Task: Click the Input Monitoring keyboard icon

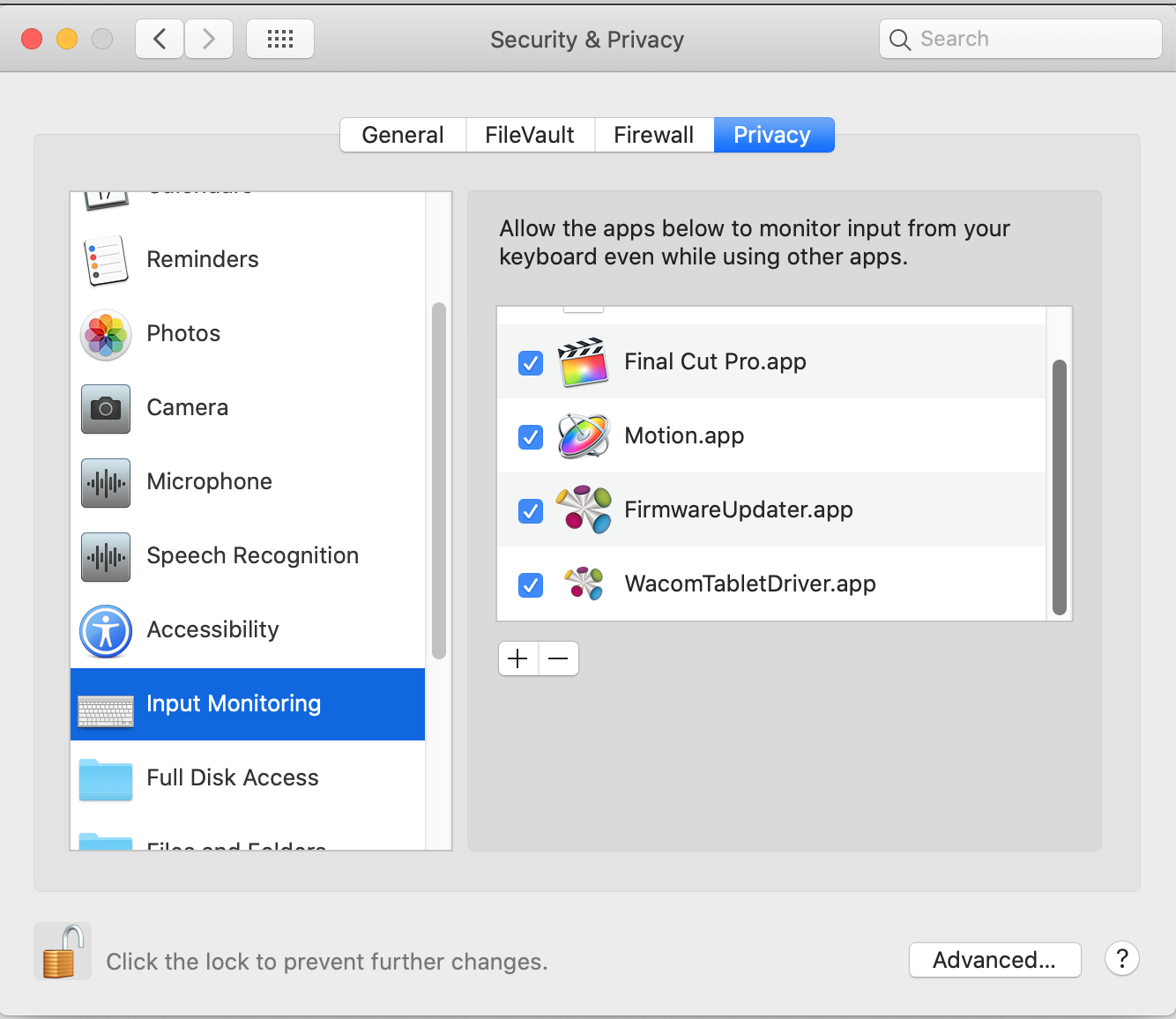Action: 106,710
